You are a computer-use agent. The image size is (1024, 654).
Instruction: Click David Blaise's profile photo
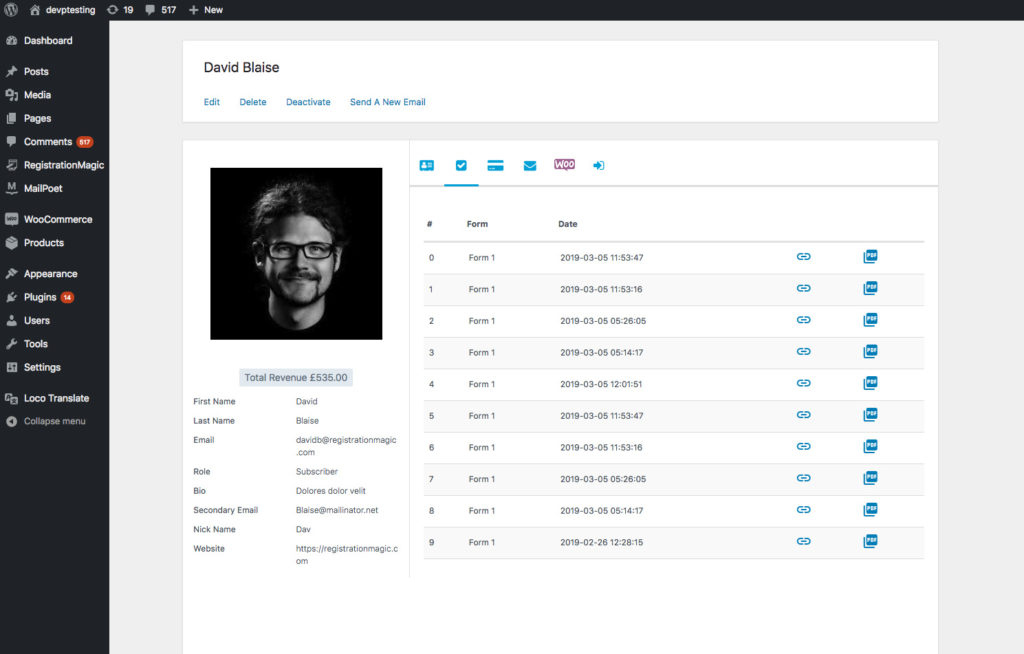[x=296, y=253]
